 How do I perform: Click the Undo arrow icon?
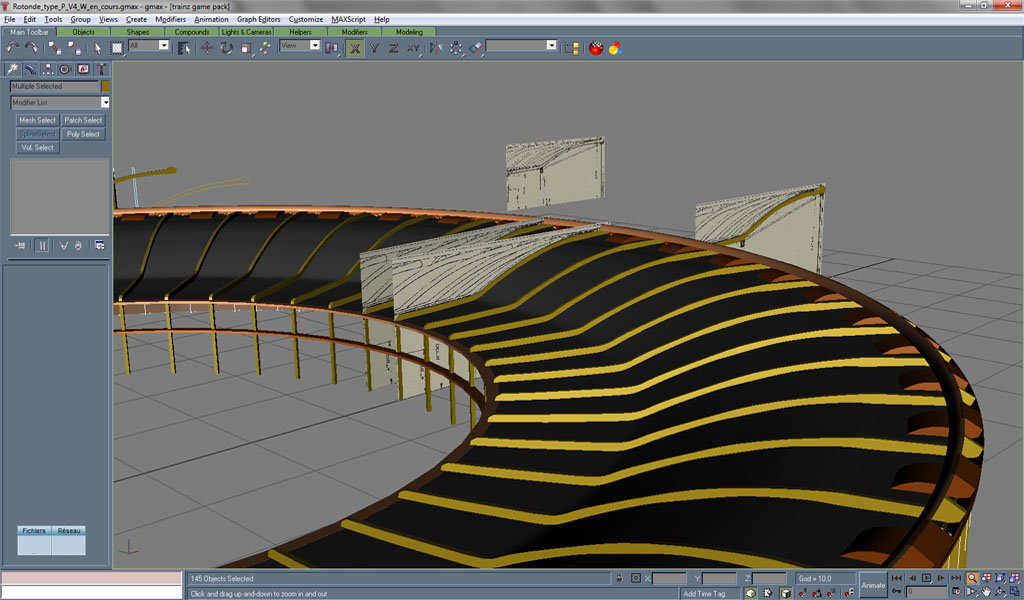point(13,47)
